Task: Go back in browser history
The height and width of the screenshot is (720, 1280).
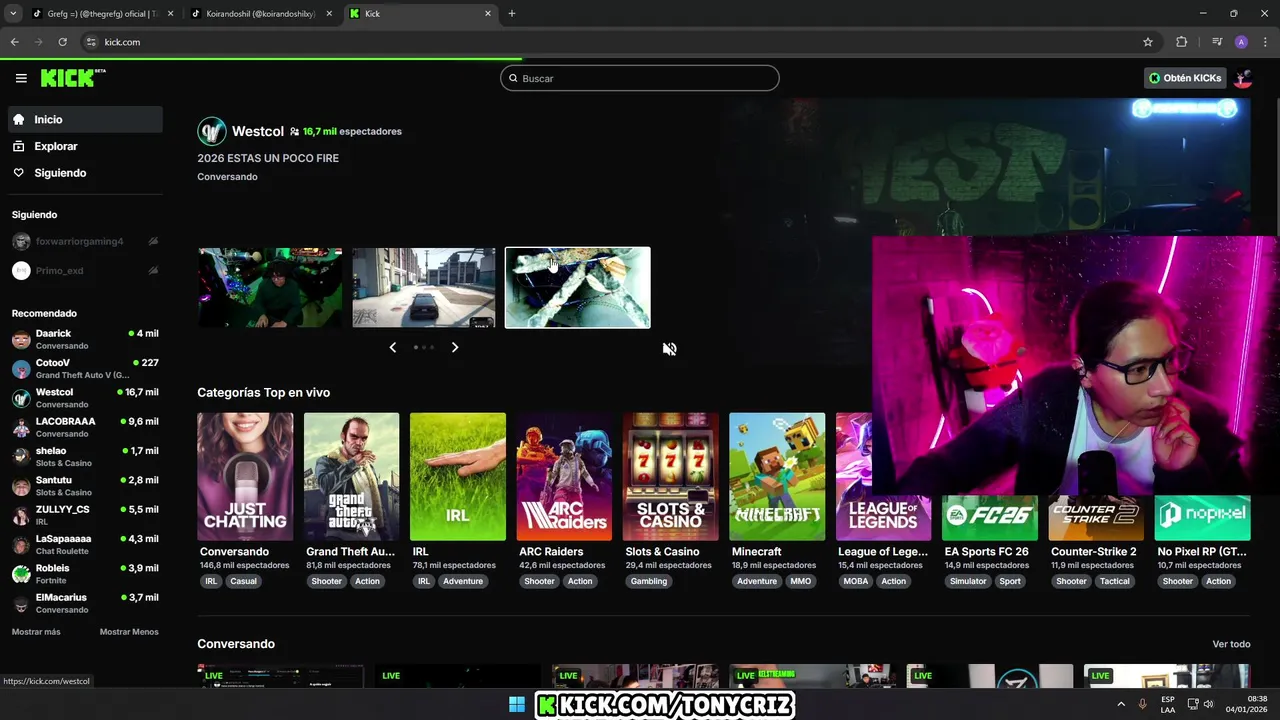Action: (x=14, y=42)
